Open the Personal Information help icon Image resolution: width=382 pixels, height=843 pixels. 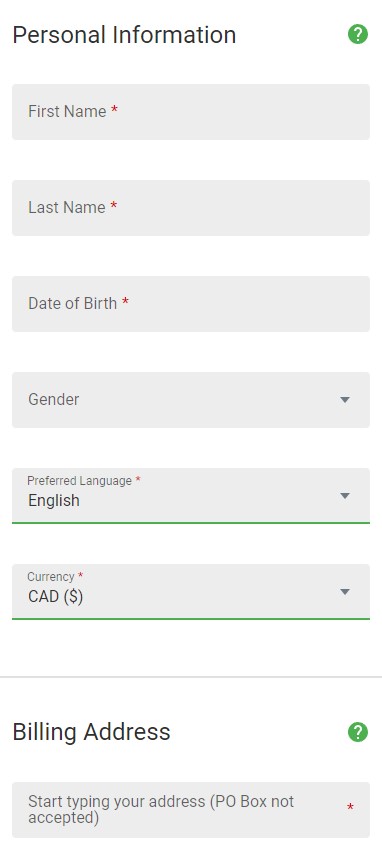tap(358, 35)
